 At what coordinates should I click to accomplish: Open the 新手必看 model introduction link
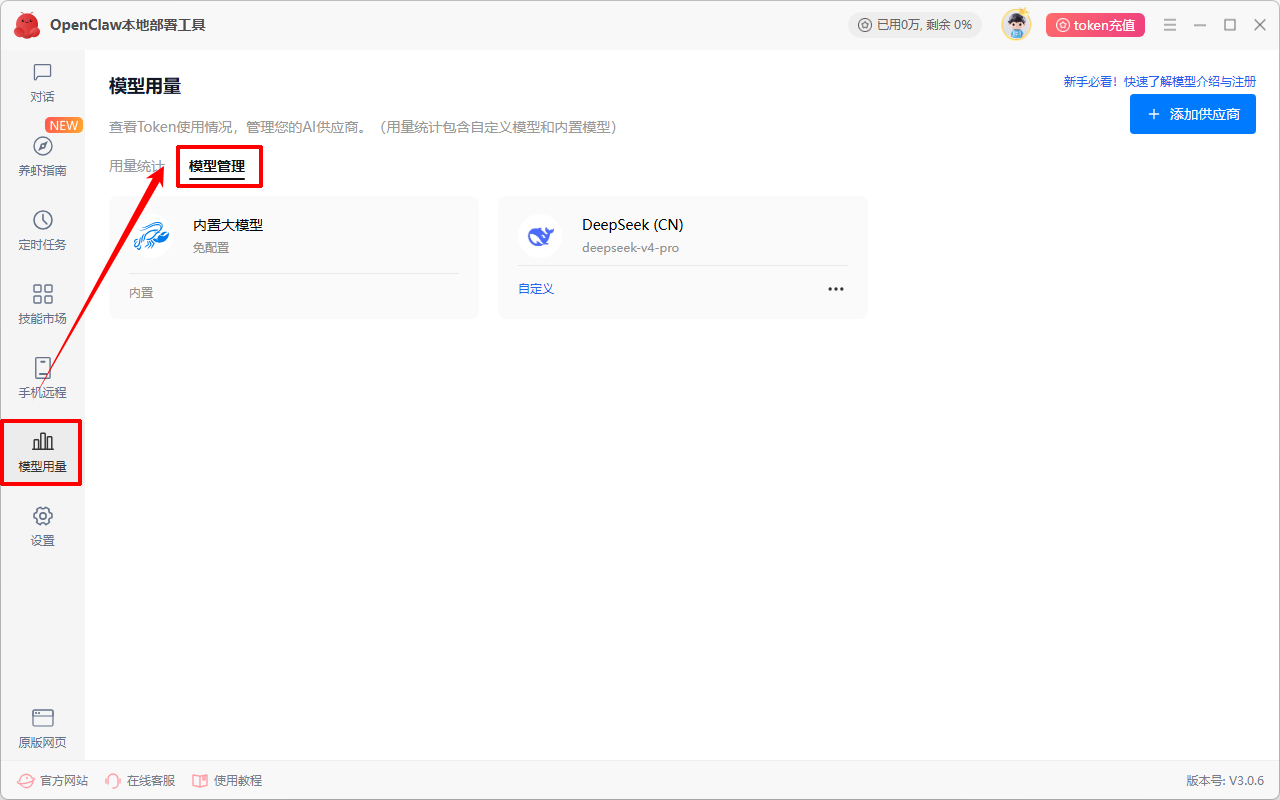1160,82
